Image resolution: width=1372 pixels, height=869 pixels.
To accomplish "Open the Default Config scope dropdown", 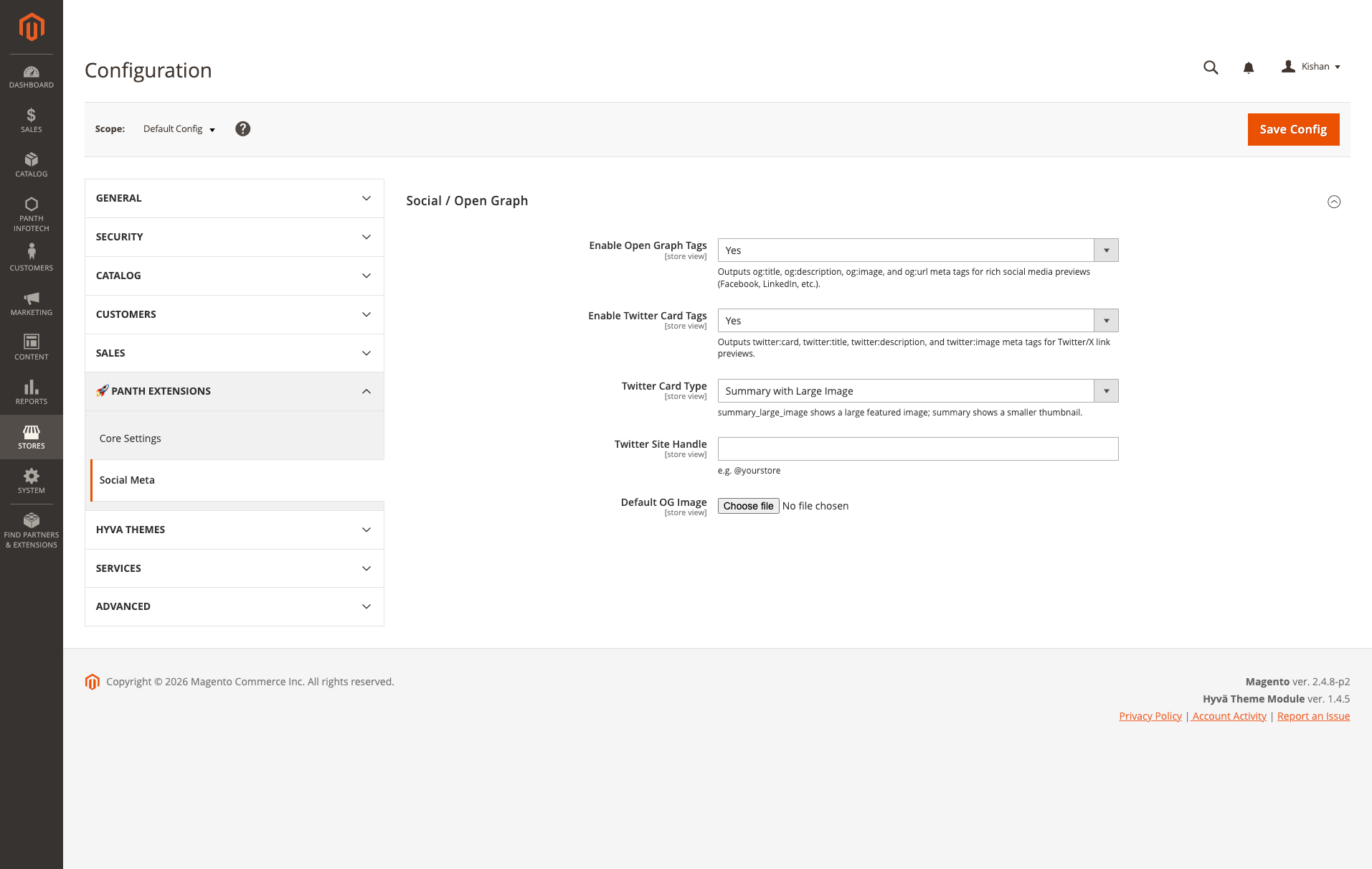I will 178,128.
